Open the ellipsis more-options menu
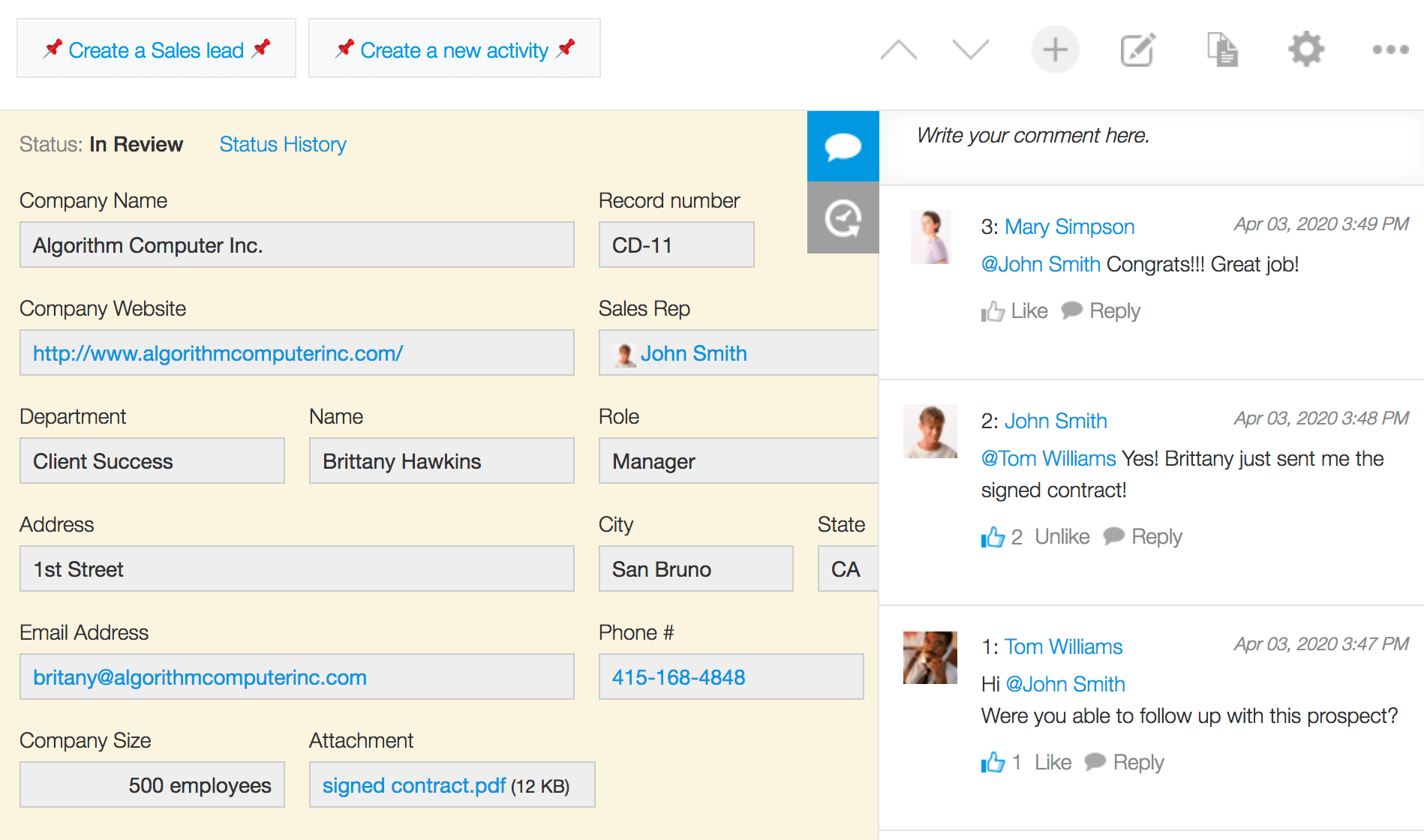Screen dimensions: 1424x840 1389,49
